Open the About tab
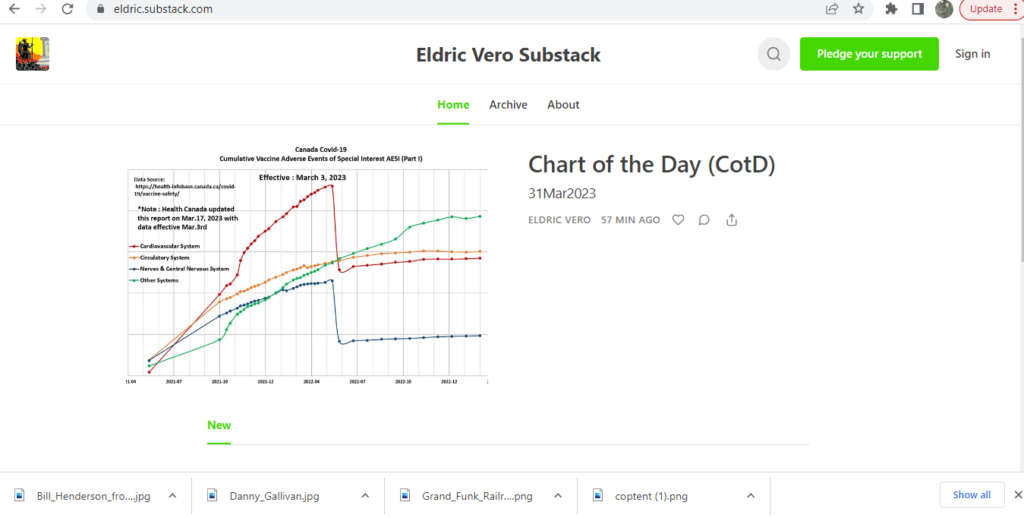 (x=563, y=105)
